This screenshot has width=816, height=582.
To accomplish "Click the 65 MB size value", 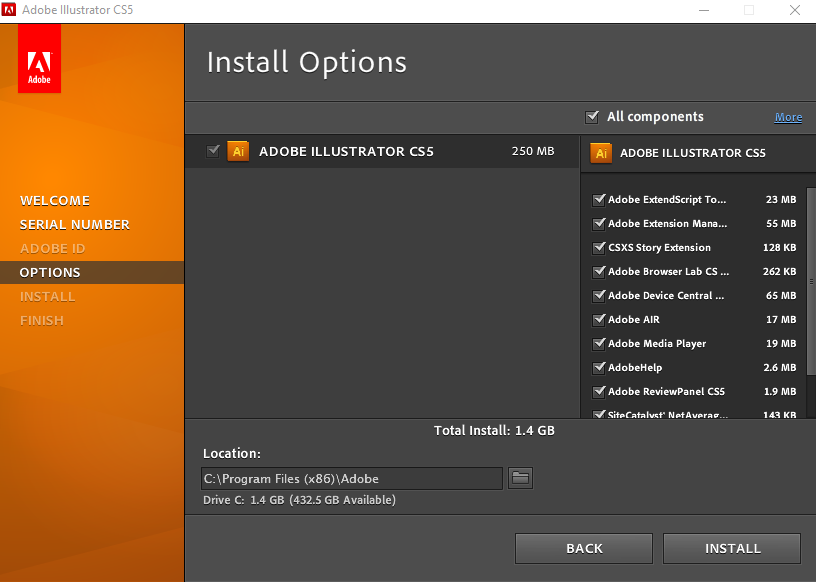I will tap(781, 295).
